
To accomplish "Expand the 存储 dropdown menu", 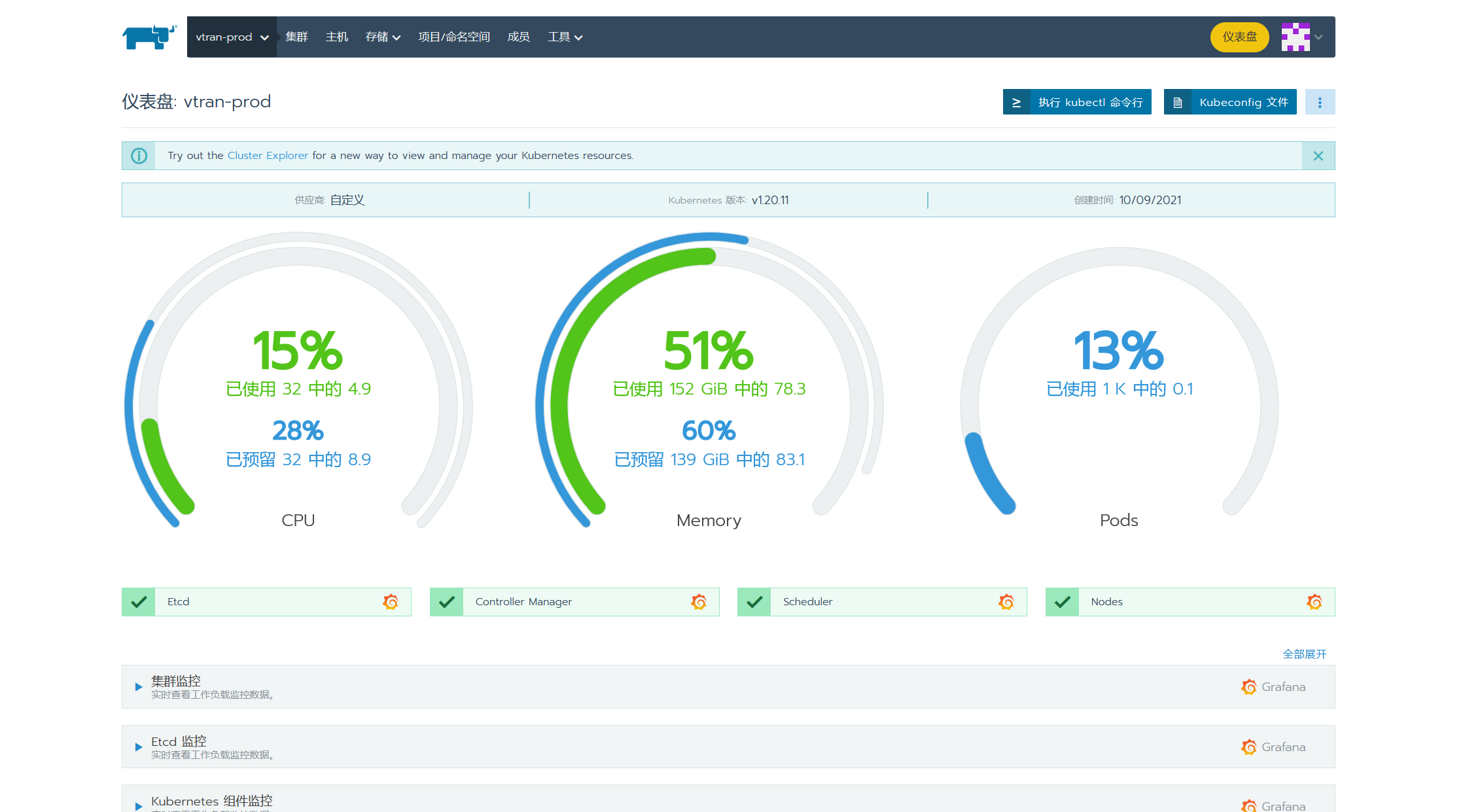I will pyautogui.click(x=383, y=37).
